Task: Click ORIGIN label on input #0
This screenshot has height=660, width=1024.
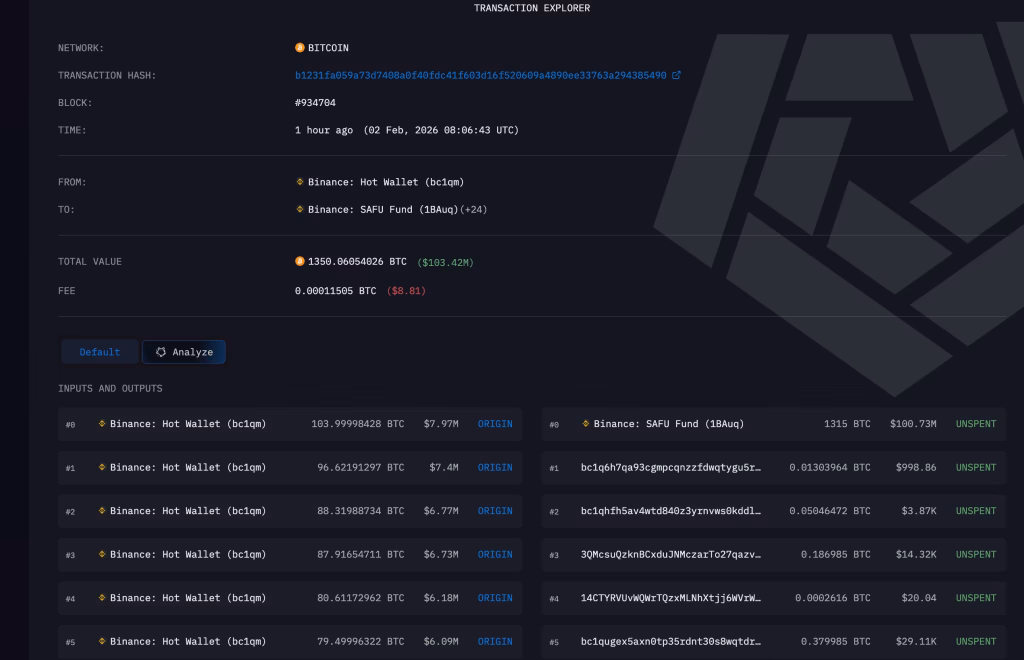Action: click(x=495, y=423)
